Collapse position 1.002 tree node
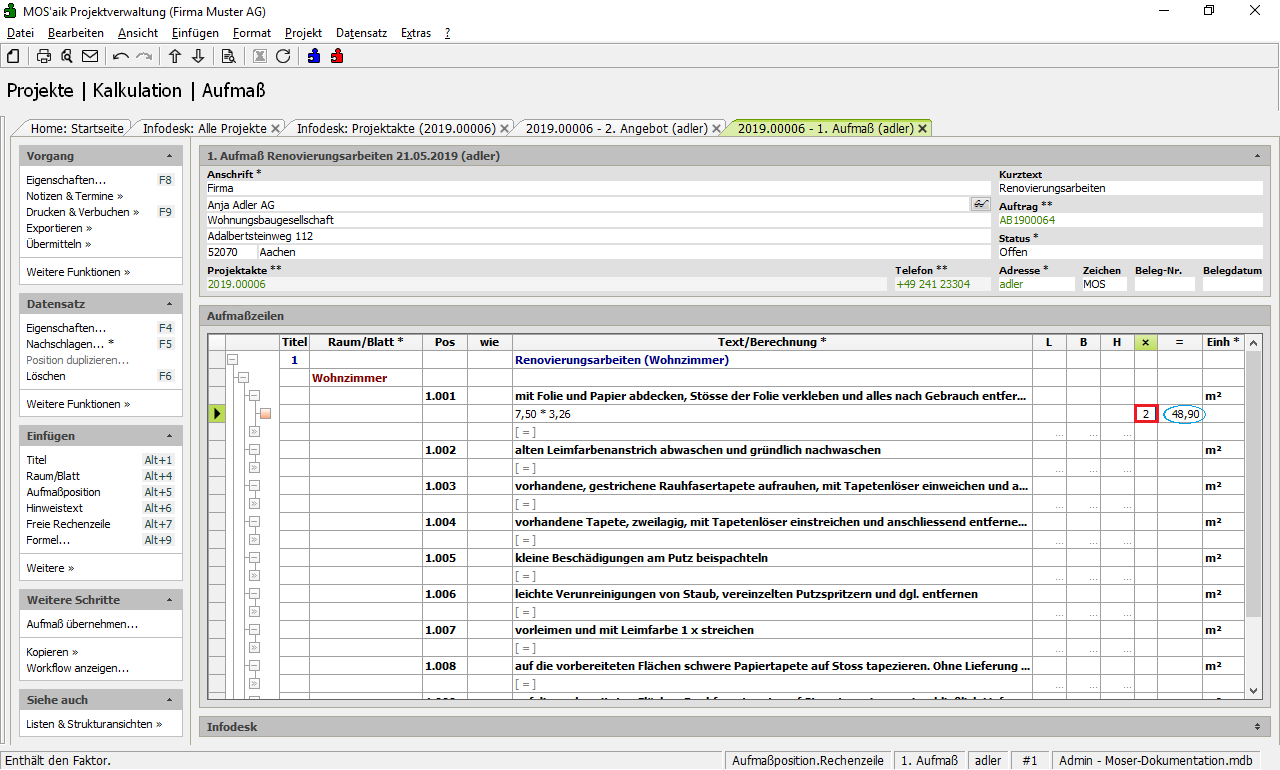This screenshot has height=770, width=1280. (x=254, y=450)
